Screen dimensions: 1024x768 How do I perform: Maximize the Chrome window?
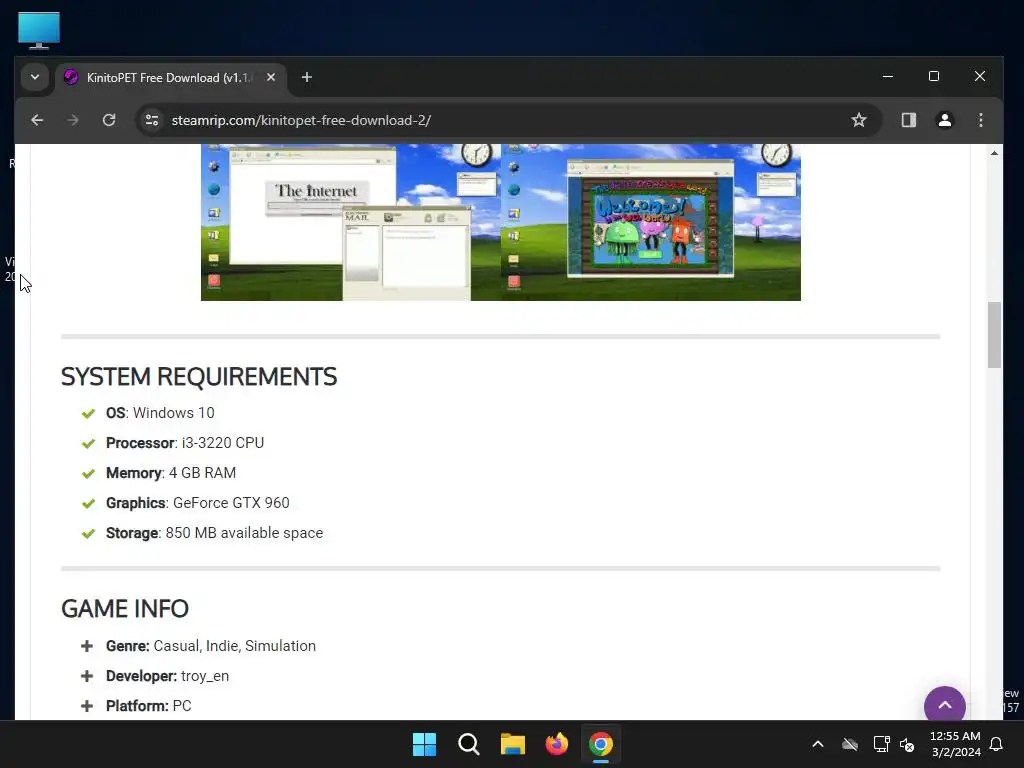coord(934,76)
